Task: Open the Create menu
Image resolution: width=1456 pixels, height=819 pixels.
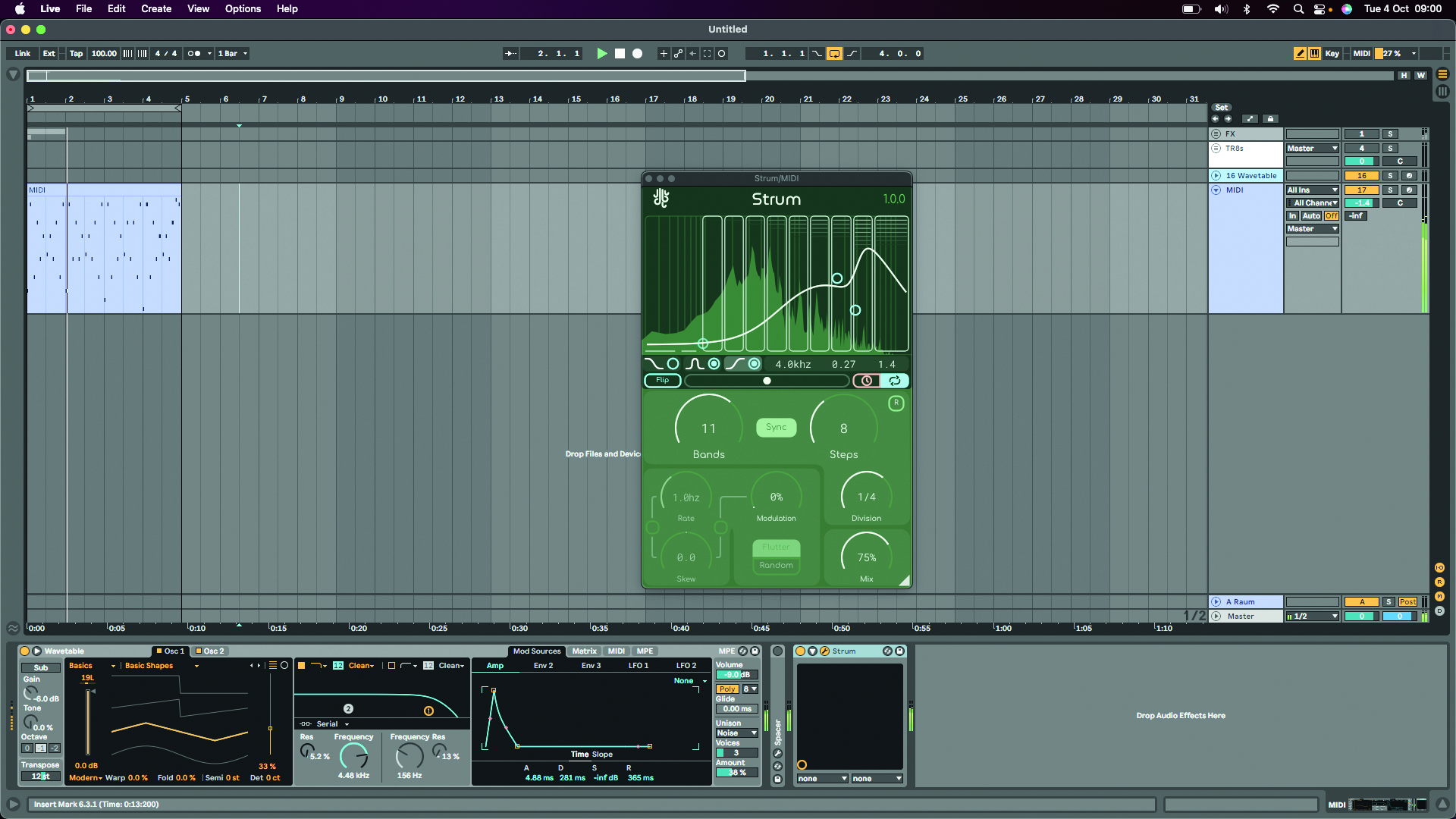Action: [155, 9]
